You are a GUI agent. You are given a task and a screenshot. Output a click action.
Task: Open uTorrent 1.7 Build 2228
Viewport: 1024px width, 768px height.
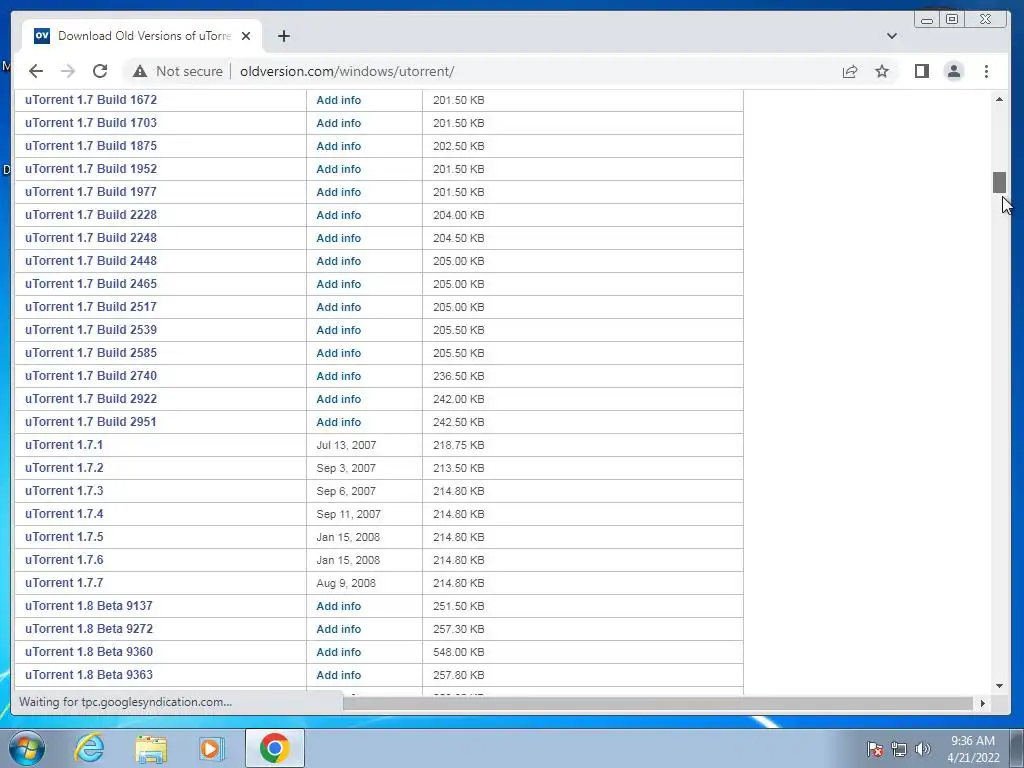point(91,215)
